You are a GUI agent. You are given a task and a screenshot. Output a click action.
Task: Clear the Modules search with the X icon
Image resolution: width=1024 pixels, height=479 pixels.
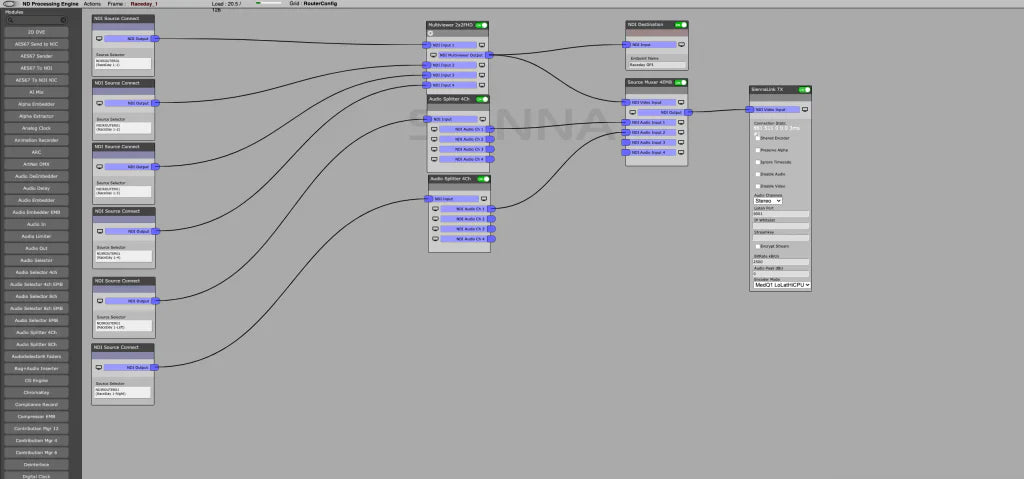point(63,21)
